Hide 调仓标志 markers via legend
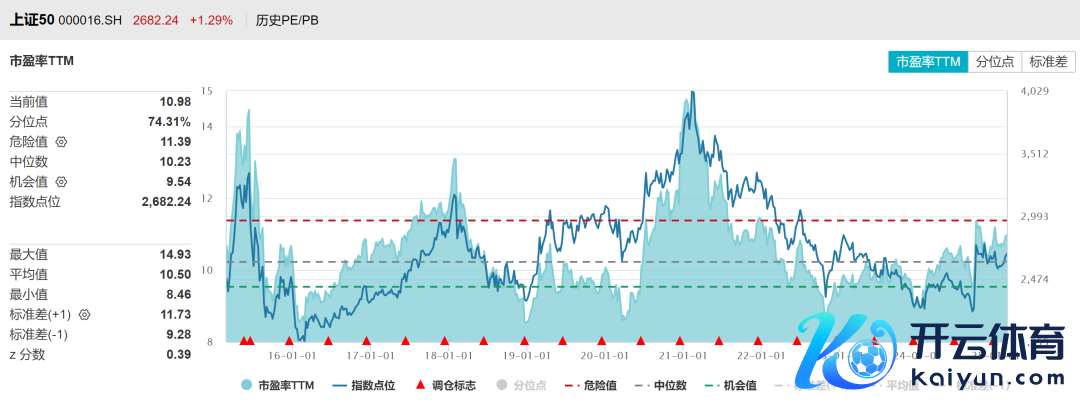The image size is (1080, 411). click(445, 385)
